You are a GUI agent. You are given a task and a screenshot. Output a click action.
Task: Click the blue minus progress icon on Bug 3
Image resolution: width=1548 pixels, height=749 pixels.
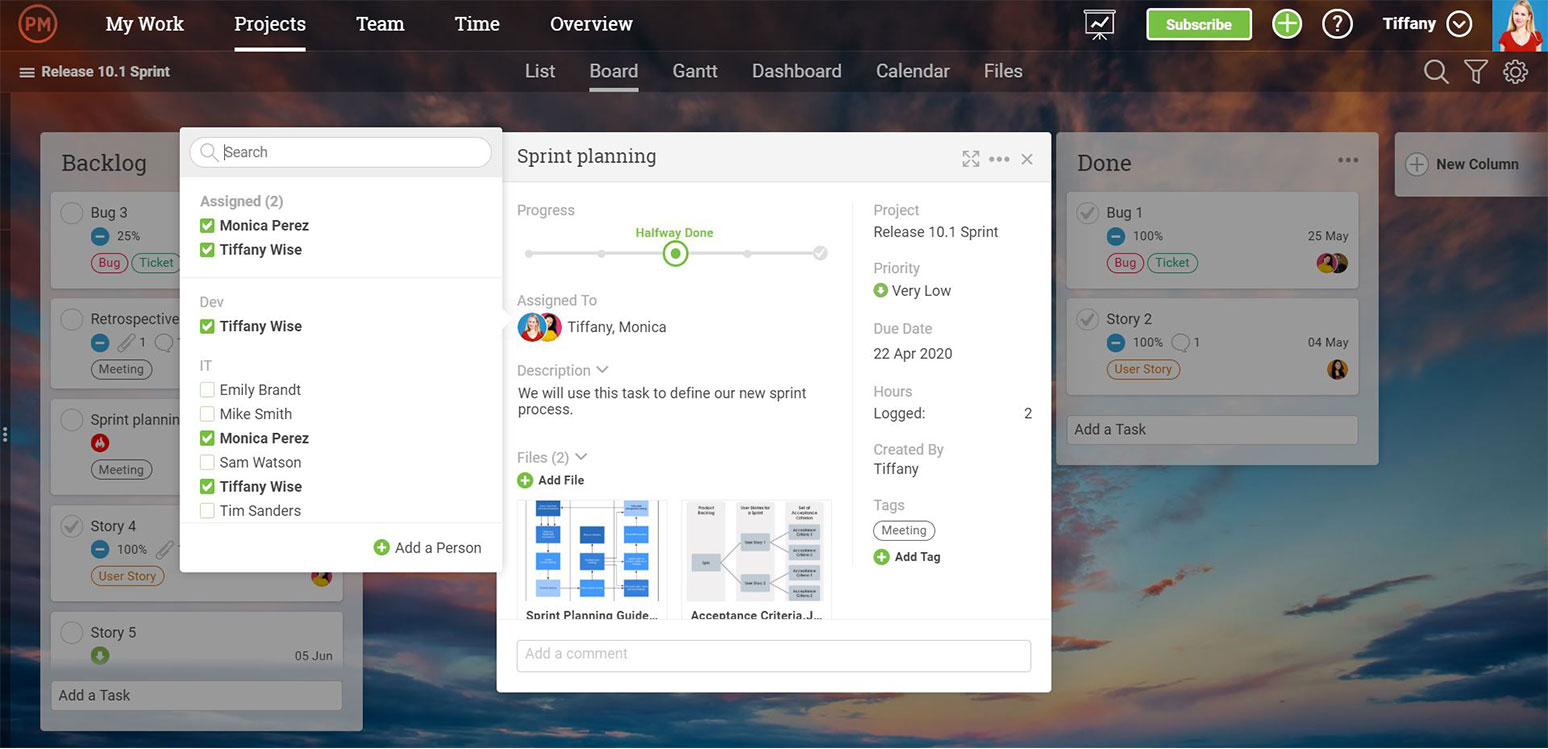(100, 236)
